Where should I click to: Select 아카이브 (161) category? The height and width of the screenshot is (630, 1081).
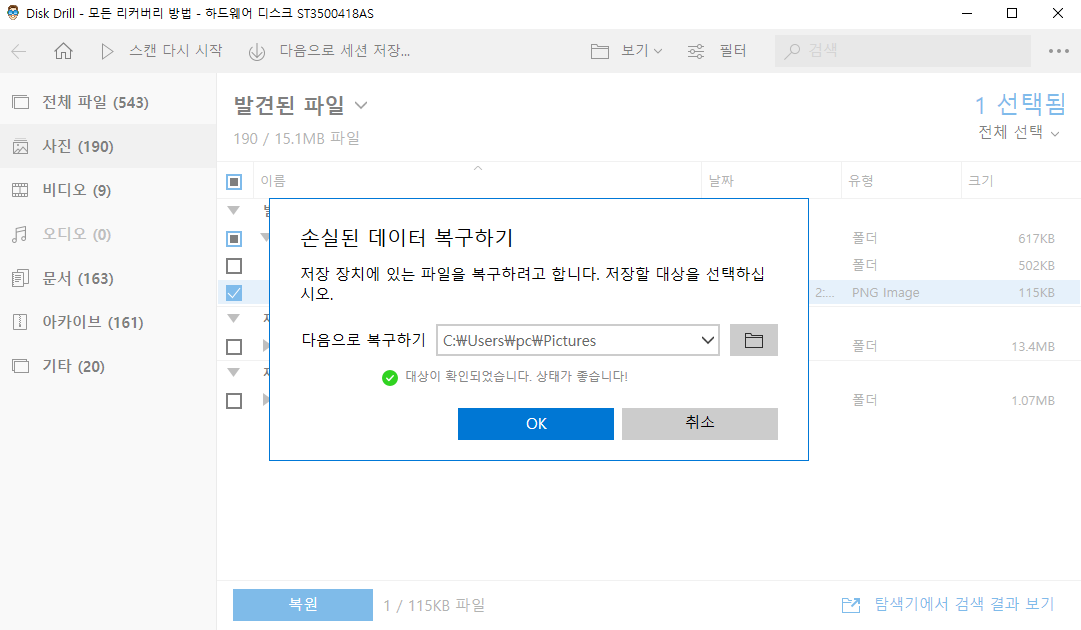[x=108, y=322]
